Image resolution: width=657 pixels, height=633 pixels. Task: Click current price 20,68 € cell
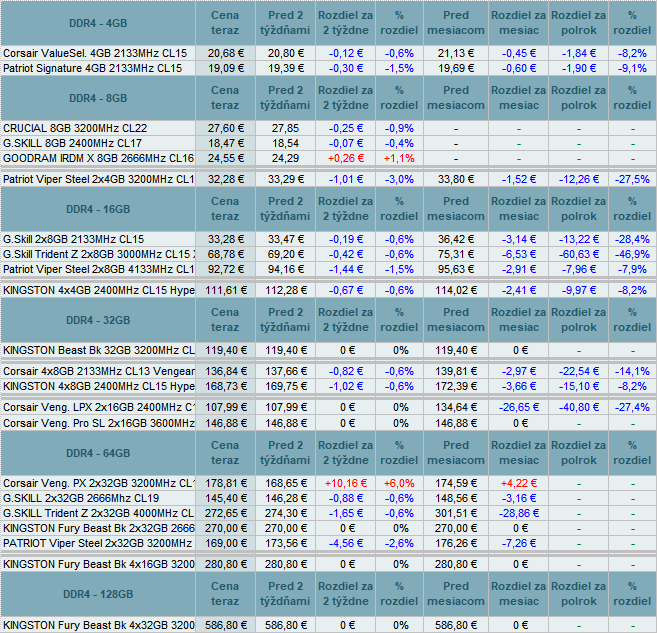coord(225,53)
